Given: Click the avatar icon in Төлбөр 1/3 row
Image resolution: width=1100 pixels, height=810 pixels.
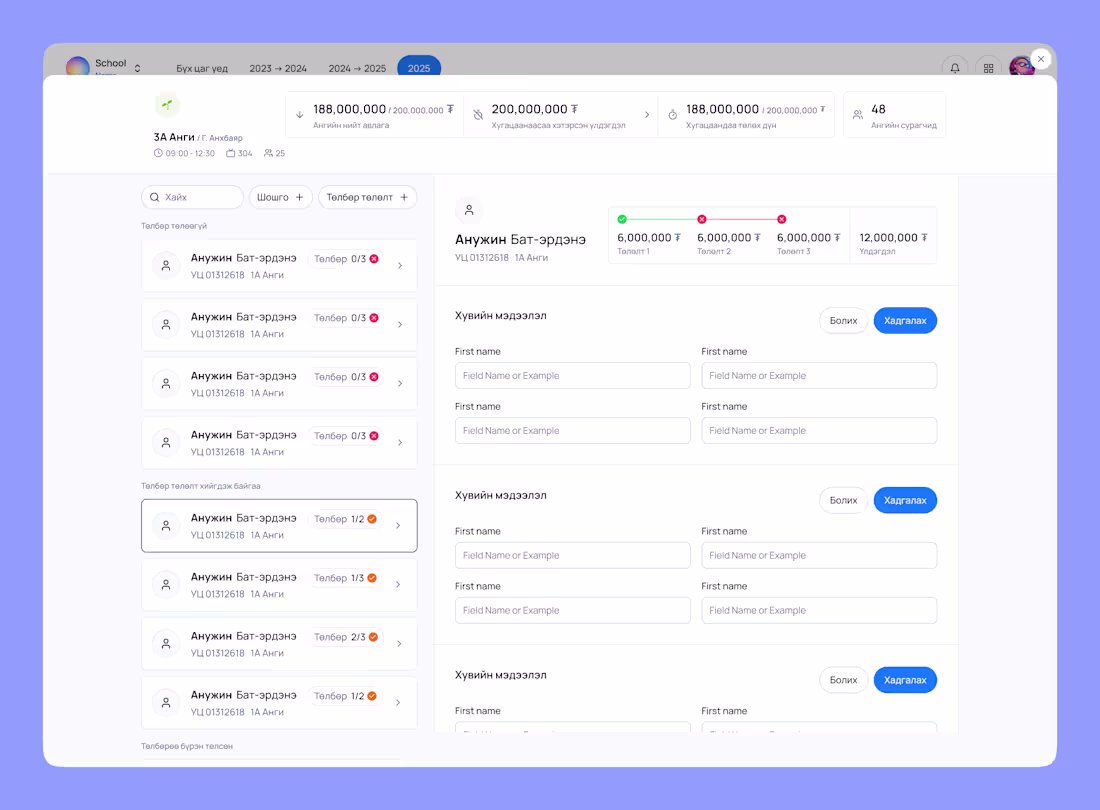Looking at the screenshot, I should click(166, 585).
